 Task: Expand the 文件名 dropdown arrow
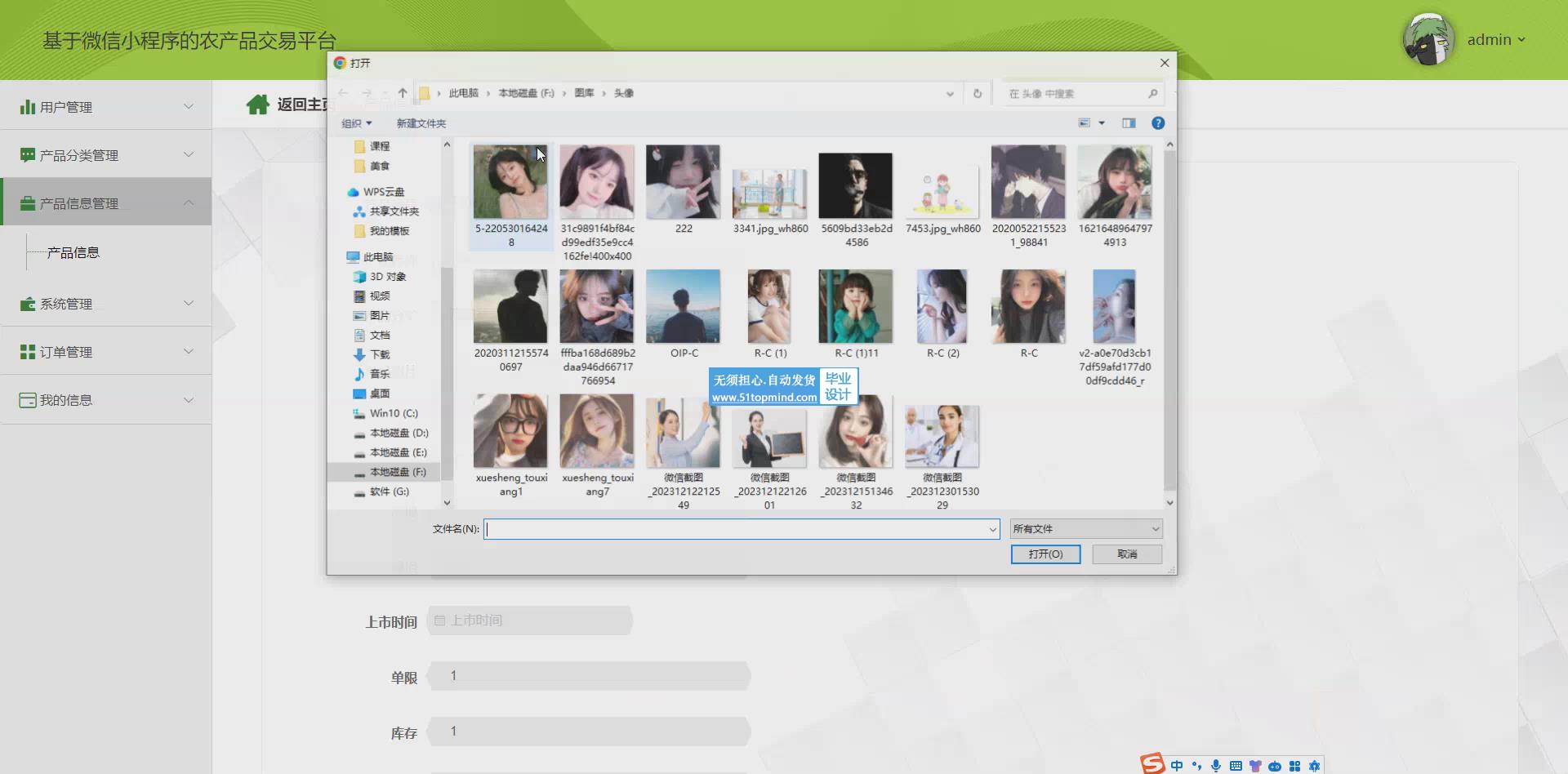pyautogui.click(x=993, y=529)
